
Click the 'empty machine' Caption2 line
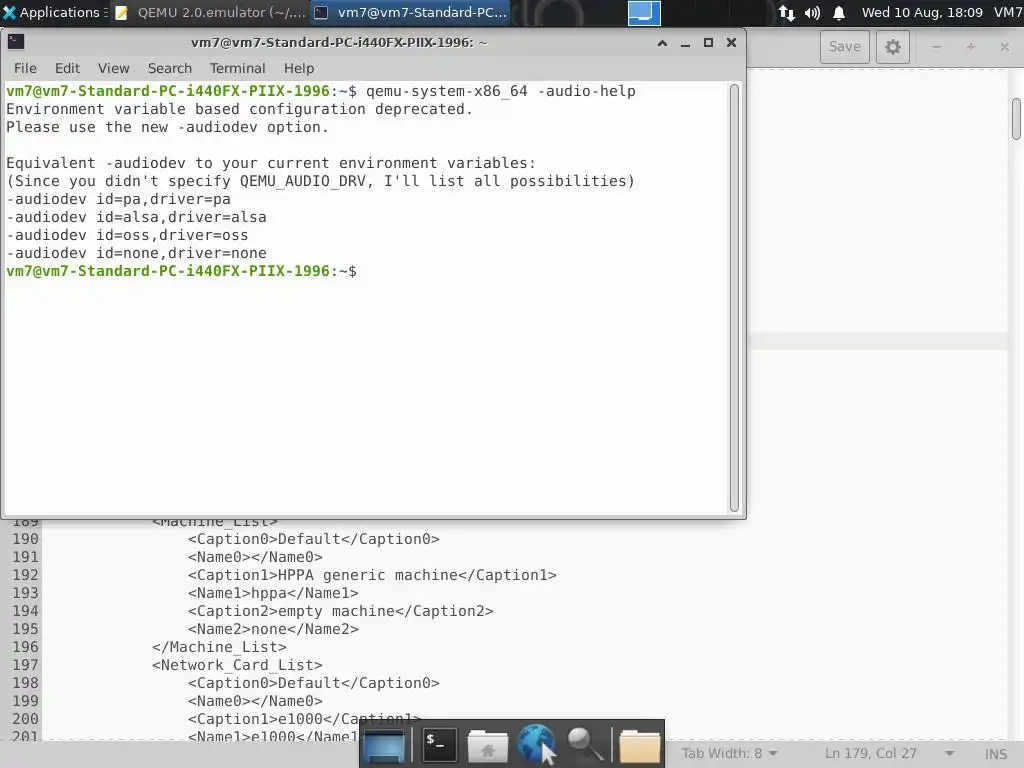[340, 611]
